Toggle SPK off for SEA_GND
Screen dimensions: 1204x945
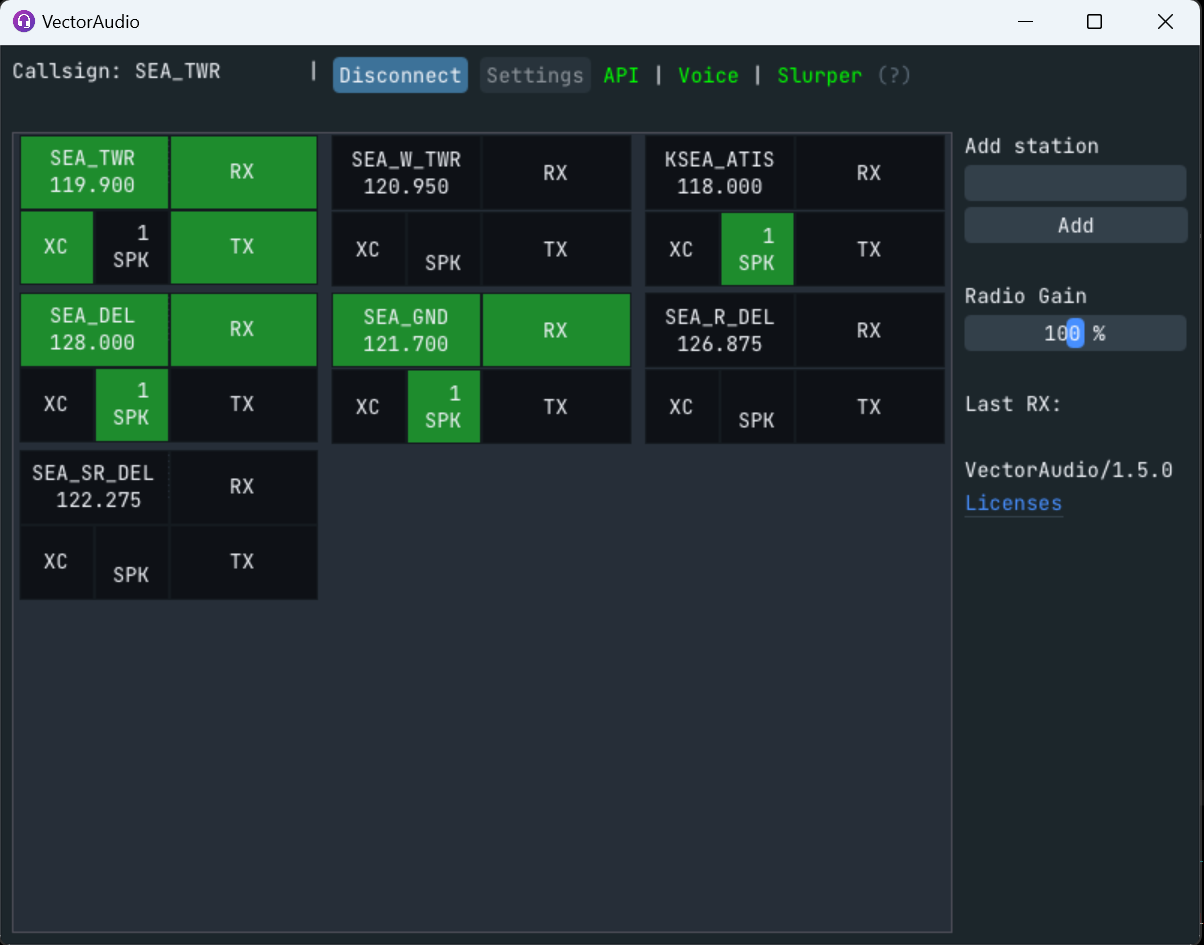pos(444,406)
